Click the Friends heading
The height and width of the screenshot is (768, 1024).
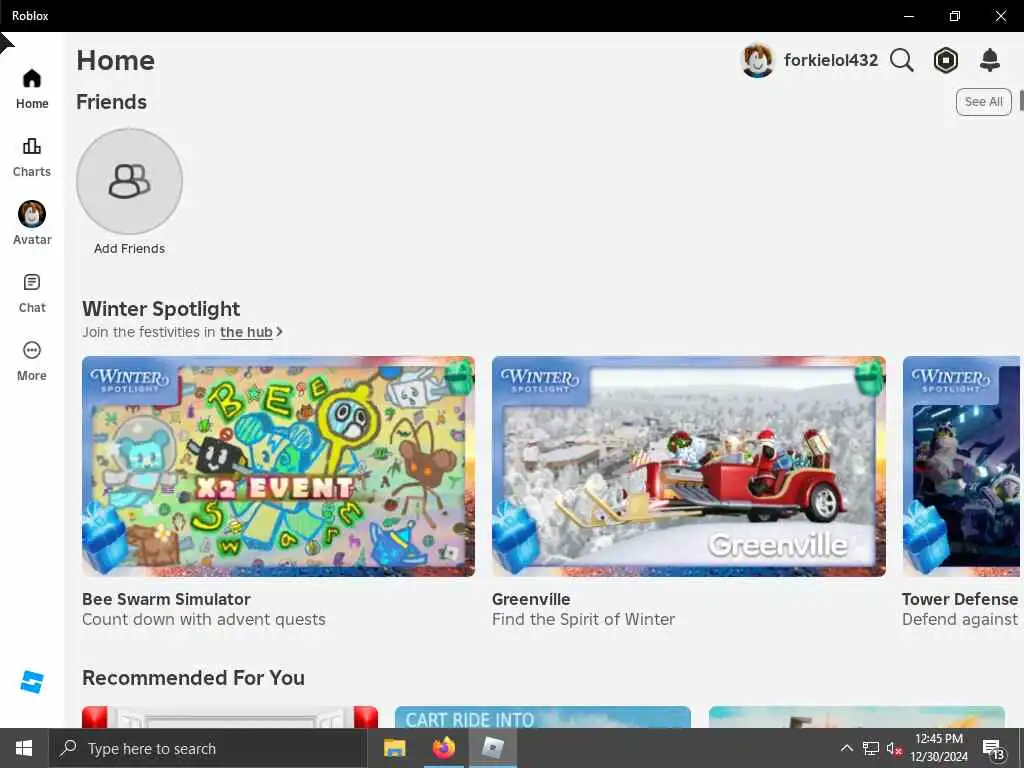pyautogui.click(x=111, y=102)
